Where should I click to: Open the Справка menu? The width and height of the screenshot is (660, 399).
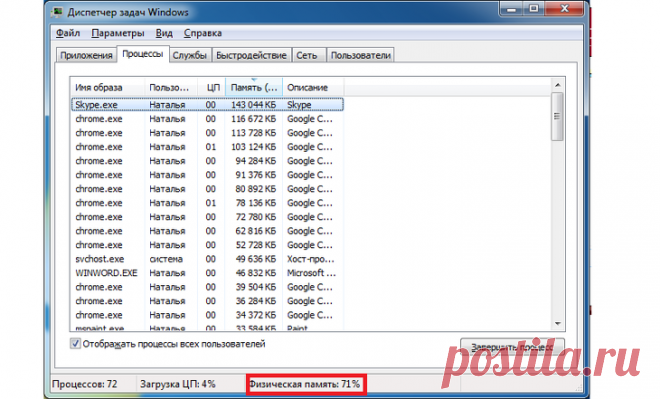(202, 33)
